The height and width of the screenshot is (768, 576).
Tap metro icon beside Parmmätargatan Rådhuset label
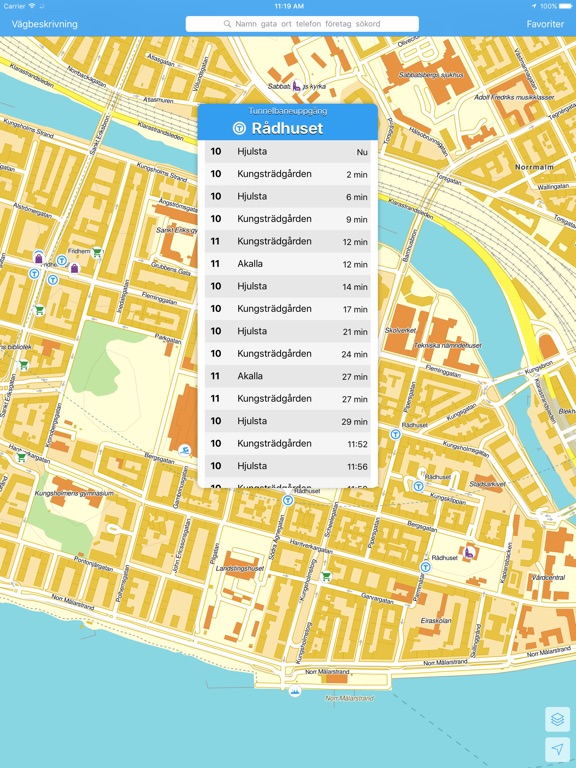(426, 567)
